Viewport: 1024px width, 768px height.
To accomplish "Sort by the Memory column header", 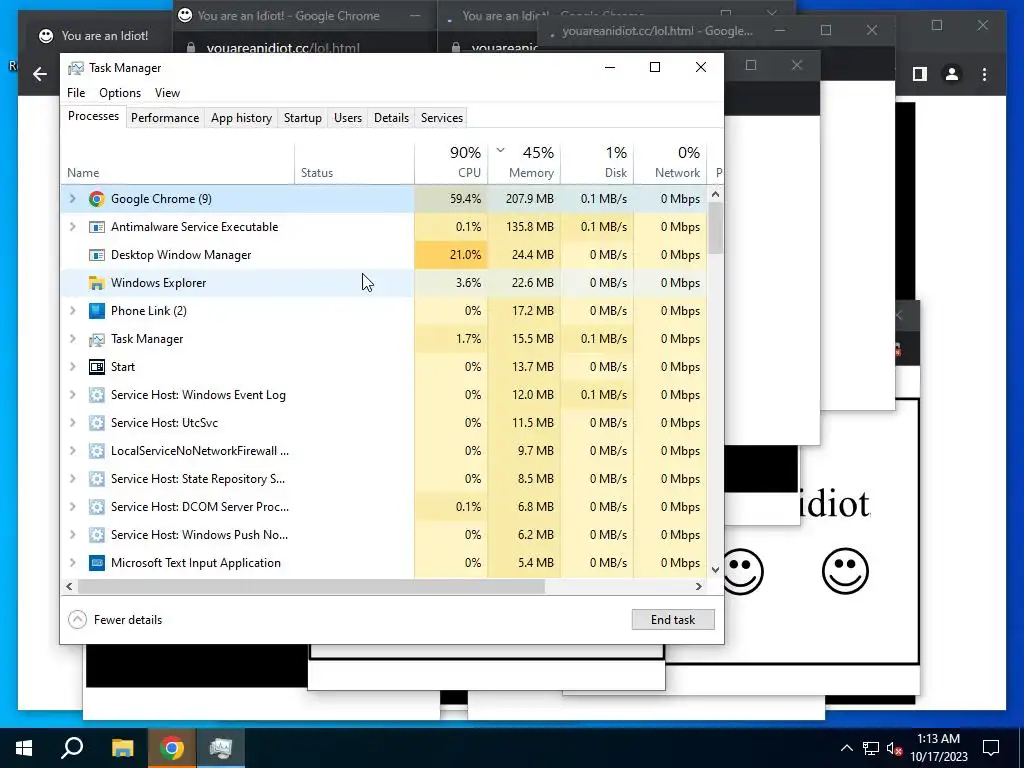I will [524, 161].
